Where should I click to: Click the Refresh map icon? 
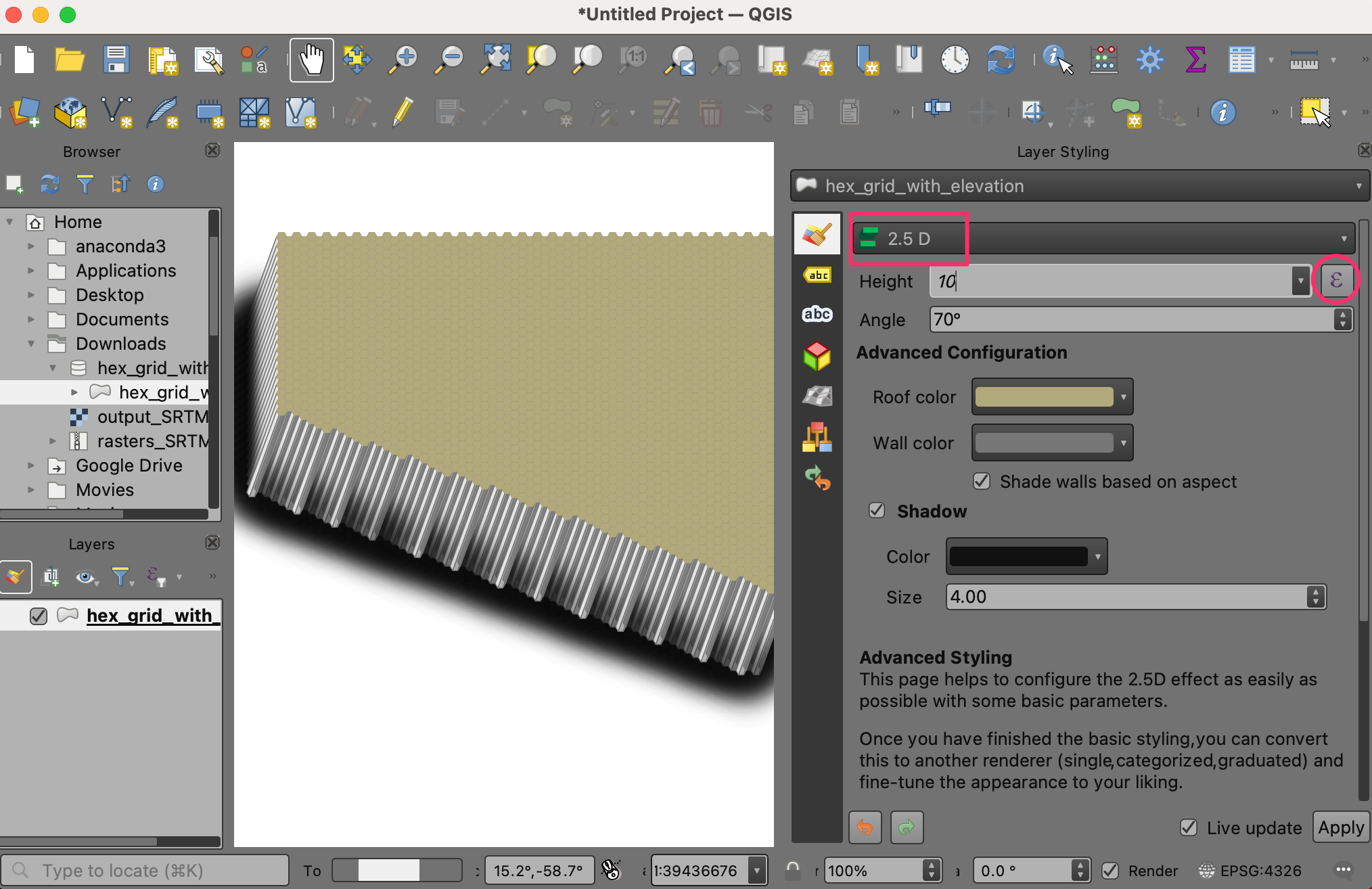point(1001,60)
